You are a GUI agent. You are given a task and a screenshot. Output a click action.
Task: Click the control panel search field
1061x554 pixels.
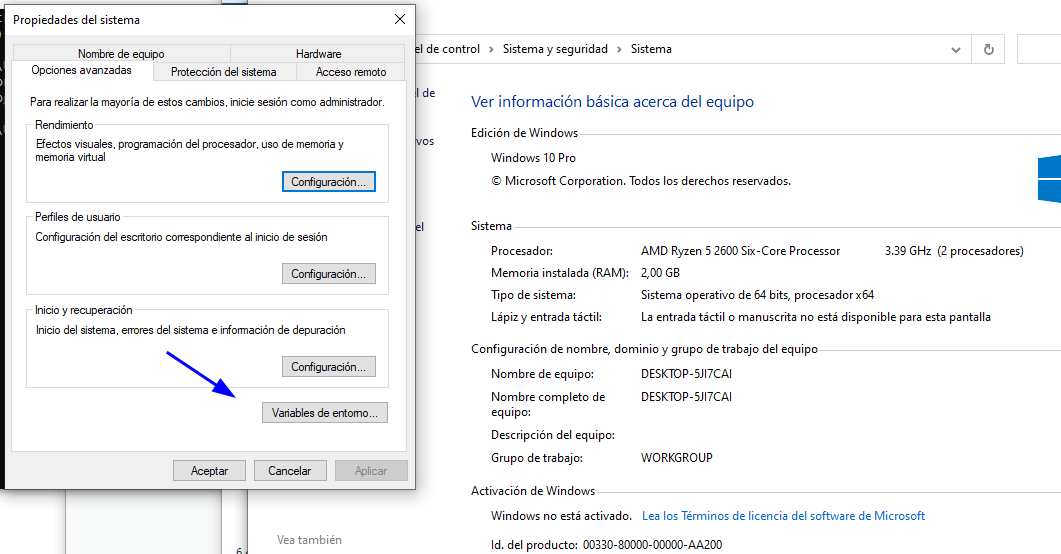point(1039,49)
